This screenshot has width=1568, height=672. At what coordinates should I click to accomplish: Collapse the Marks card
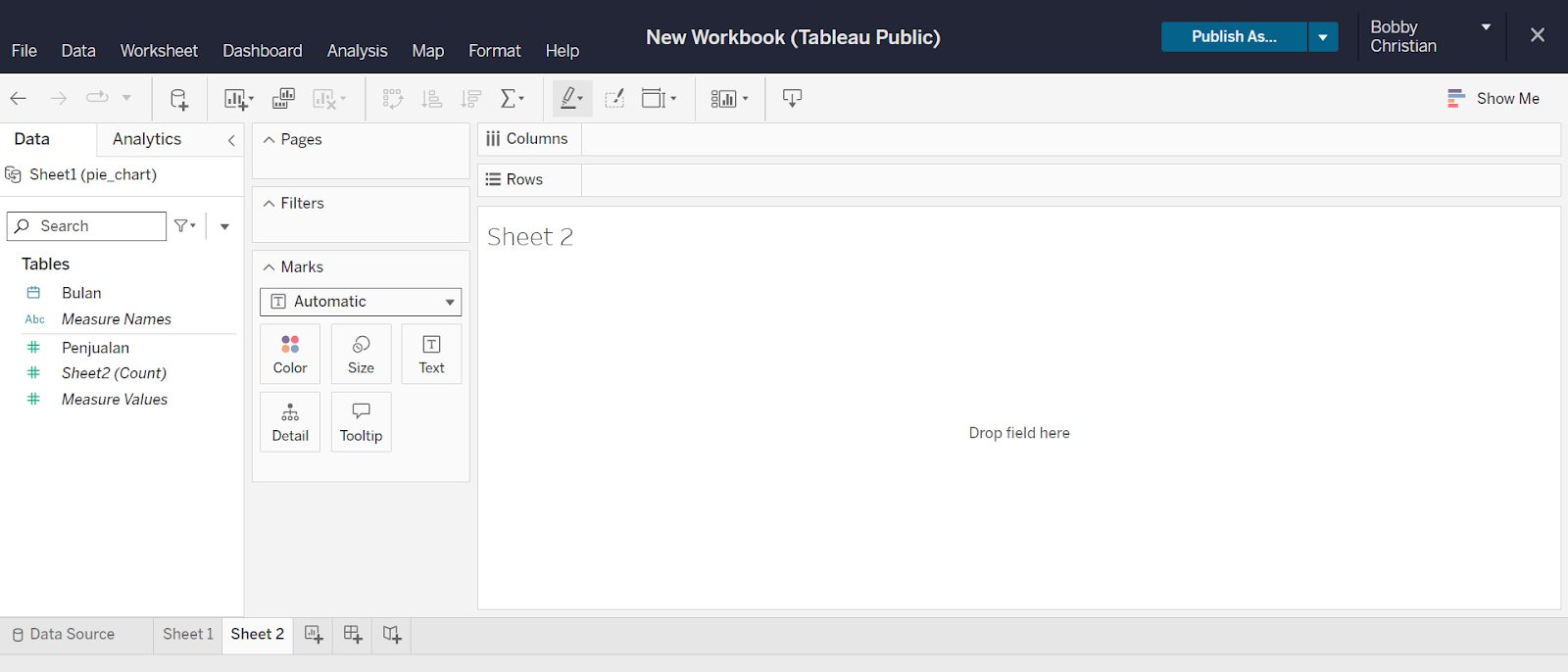click(x=269, y=267)
